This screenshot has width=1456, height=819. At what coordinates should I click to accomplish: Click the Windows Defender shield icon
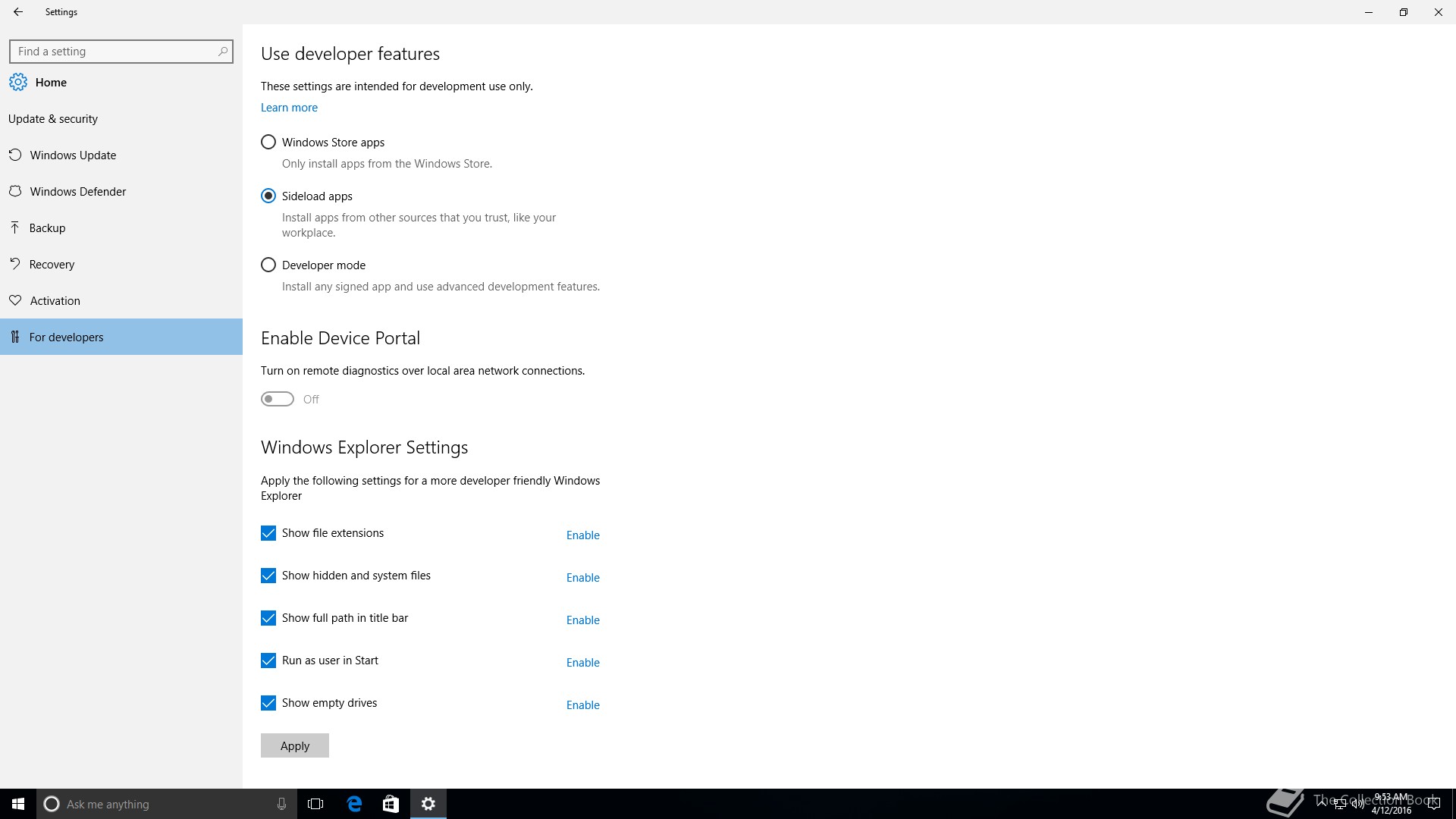[x=15, y=191]
